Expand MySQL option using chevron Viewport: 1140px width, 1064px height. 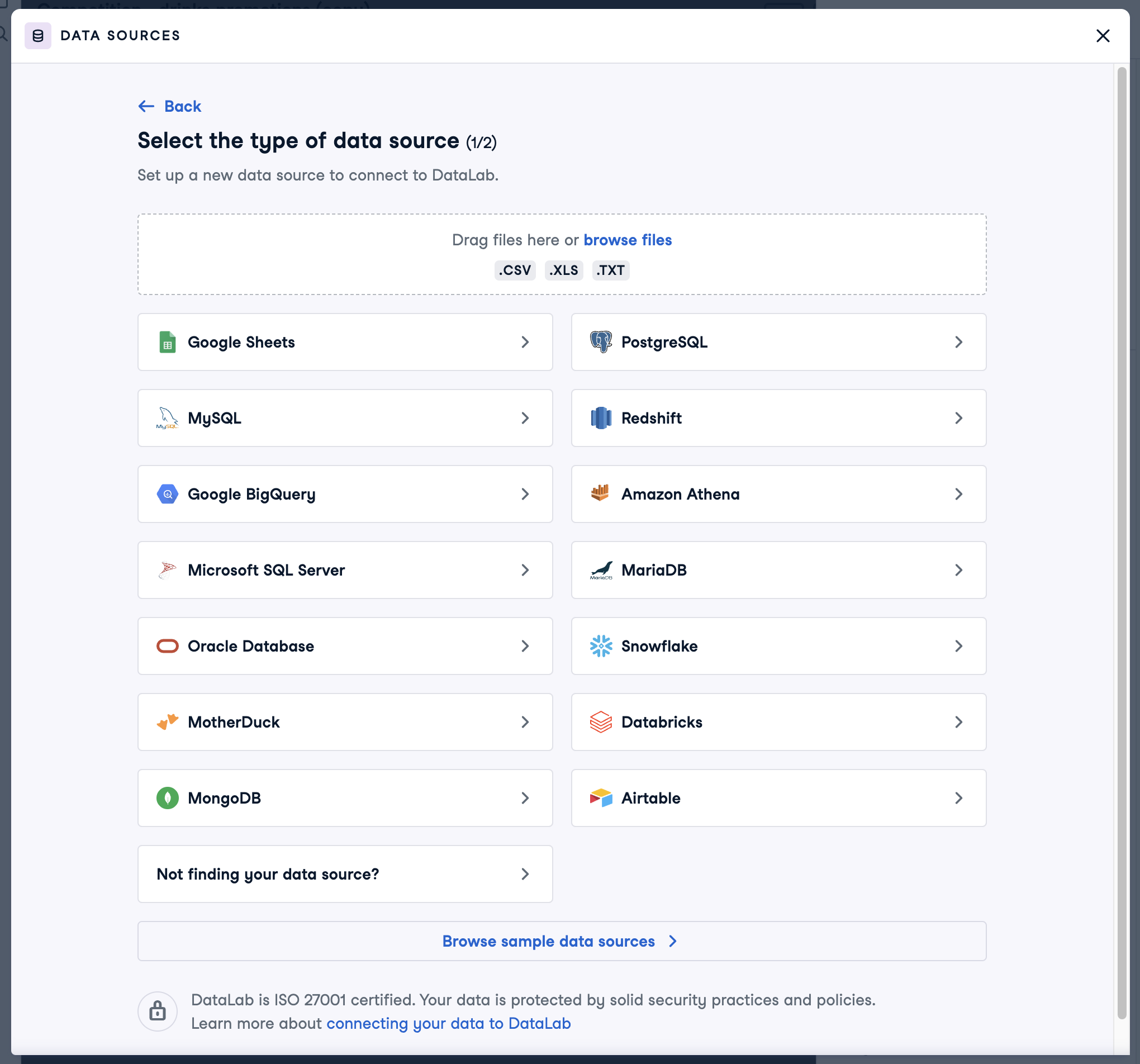coord(525,418)
